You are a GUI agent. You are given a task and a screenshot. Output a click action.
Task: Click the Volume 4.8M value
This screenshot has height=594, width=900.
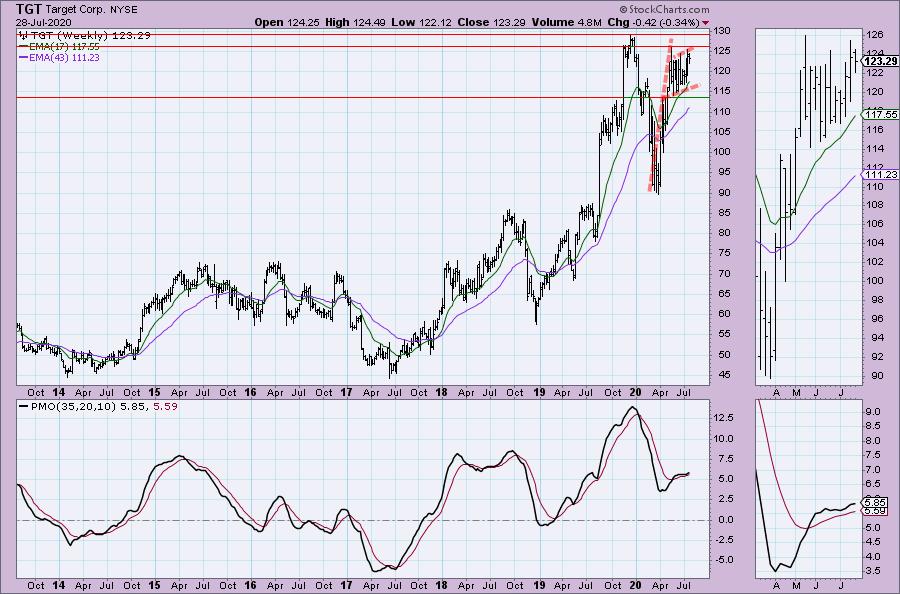[x=567, y=22]
